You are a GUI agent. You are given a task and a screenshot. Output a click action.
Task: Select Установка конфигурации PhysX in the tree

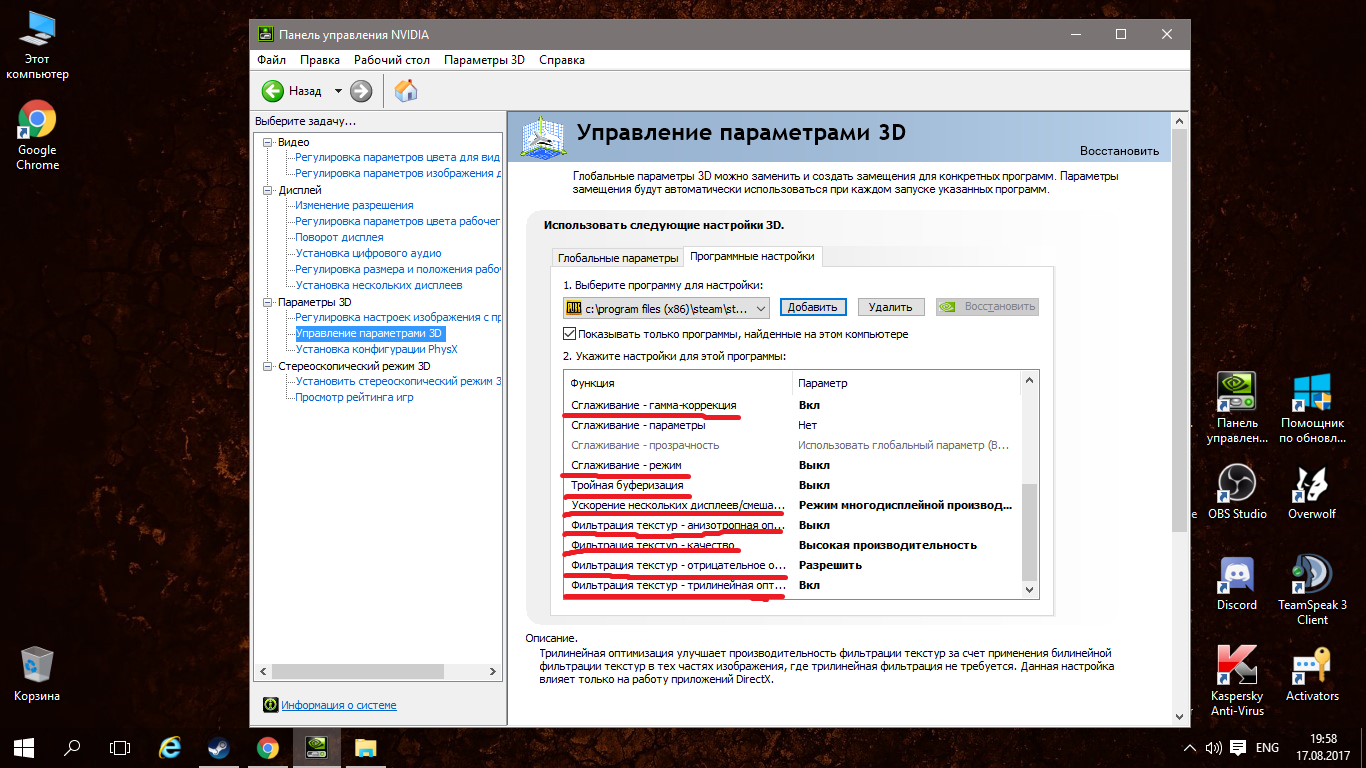(376, 350)
